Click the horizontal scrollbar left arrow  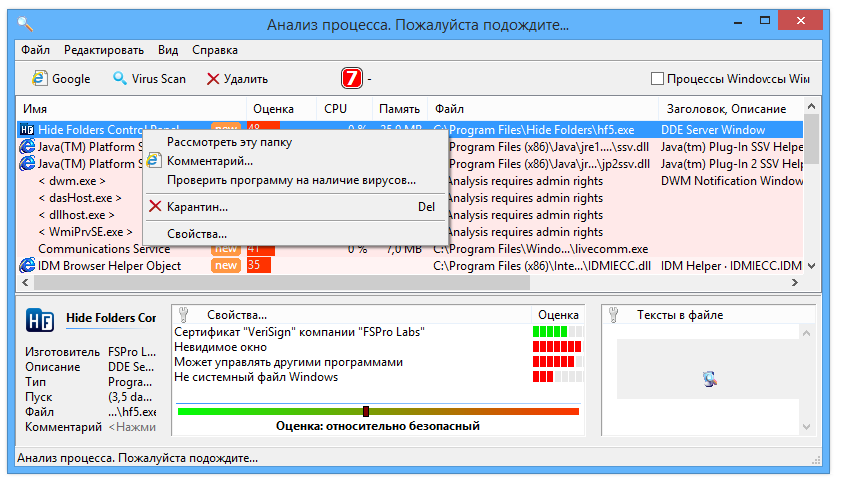click(x=25, y=282)
